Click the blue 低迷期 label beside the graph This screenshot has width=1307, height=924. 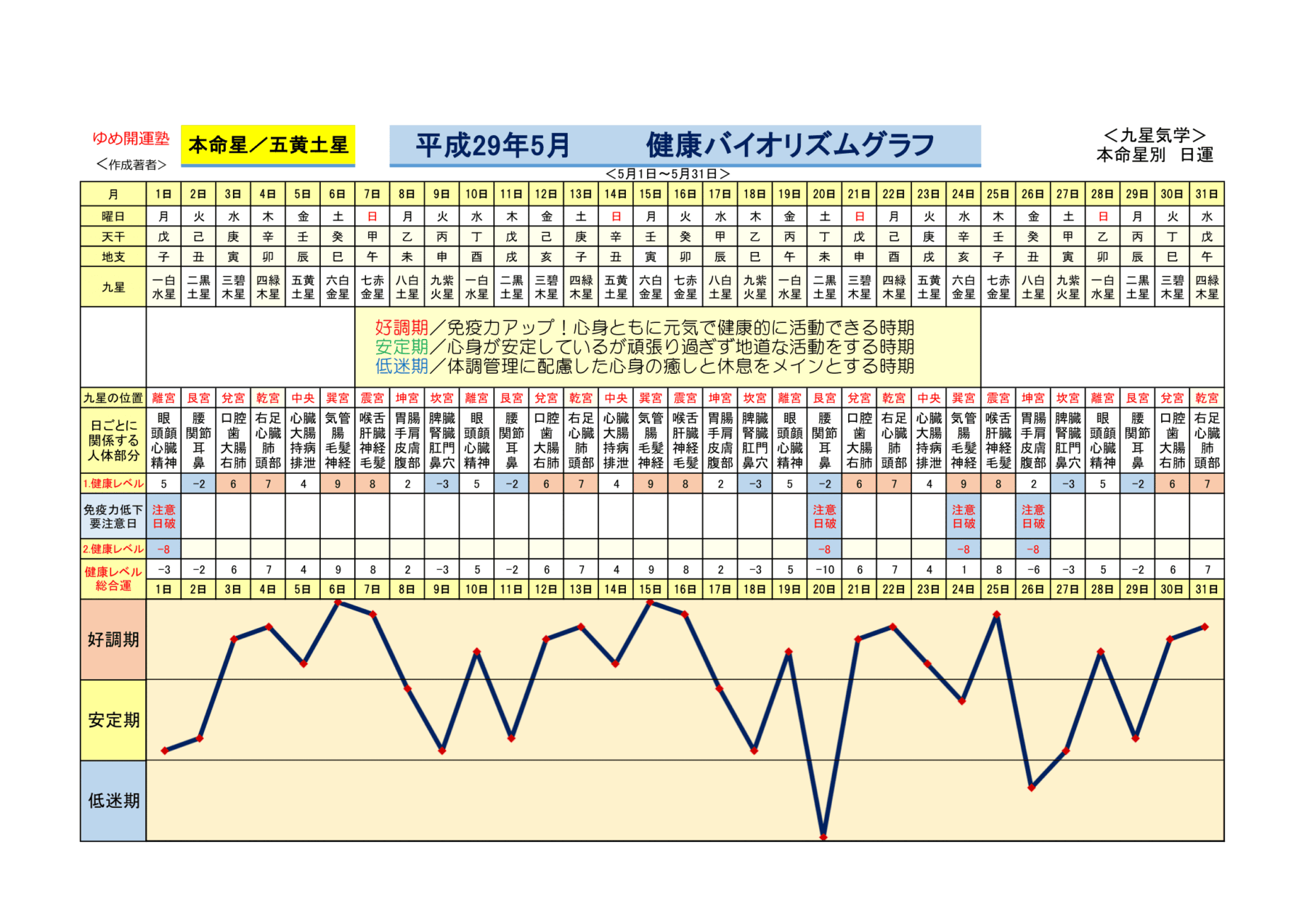pos(113,801)
